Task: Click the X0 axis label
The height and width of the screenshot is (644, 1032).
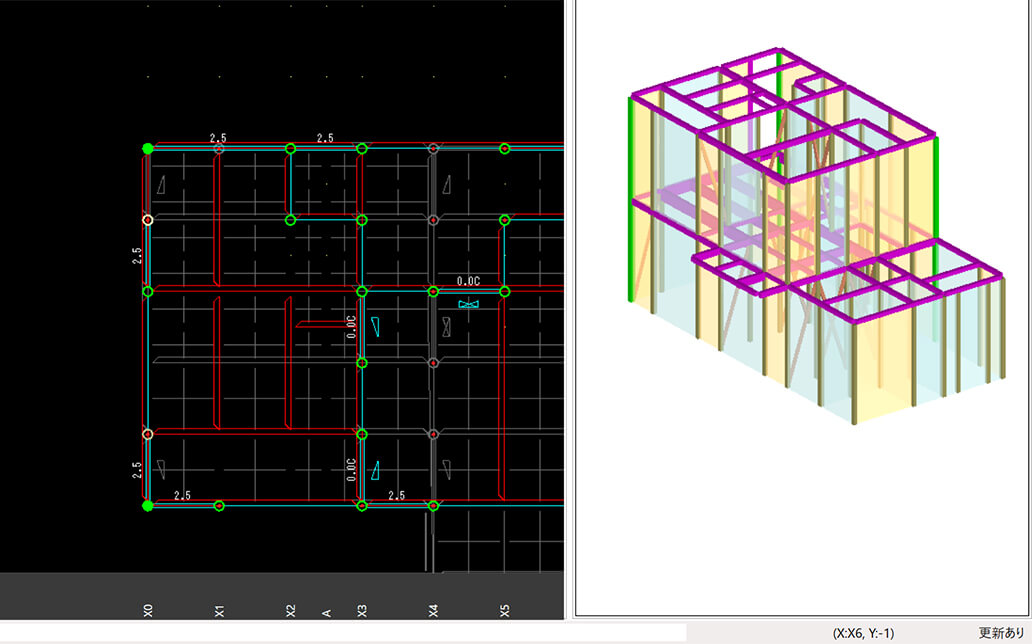Action: 148,609
